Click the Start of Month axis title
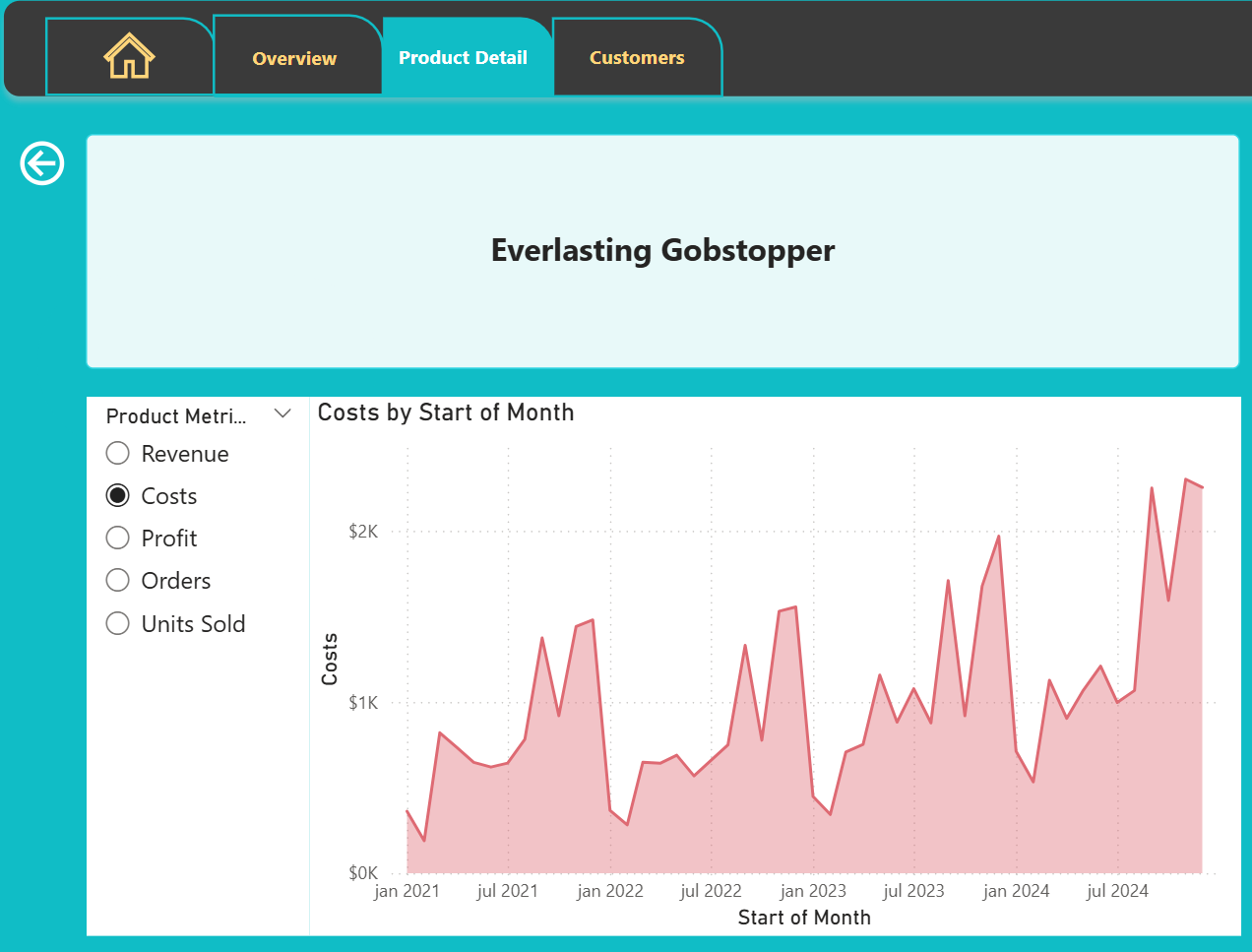 coord(804,918)
